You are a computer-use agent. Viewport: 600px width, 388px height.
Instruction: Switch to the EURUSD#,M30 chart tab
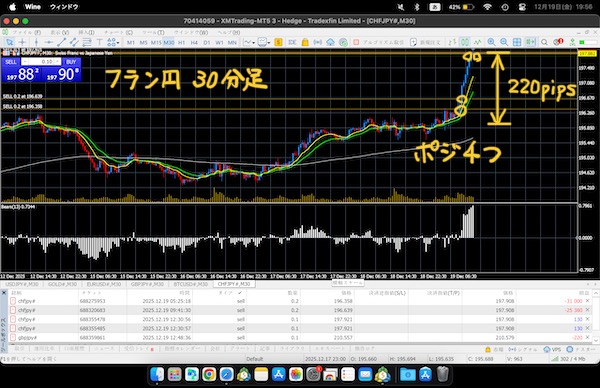click(x=104, y=284)
